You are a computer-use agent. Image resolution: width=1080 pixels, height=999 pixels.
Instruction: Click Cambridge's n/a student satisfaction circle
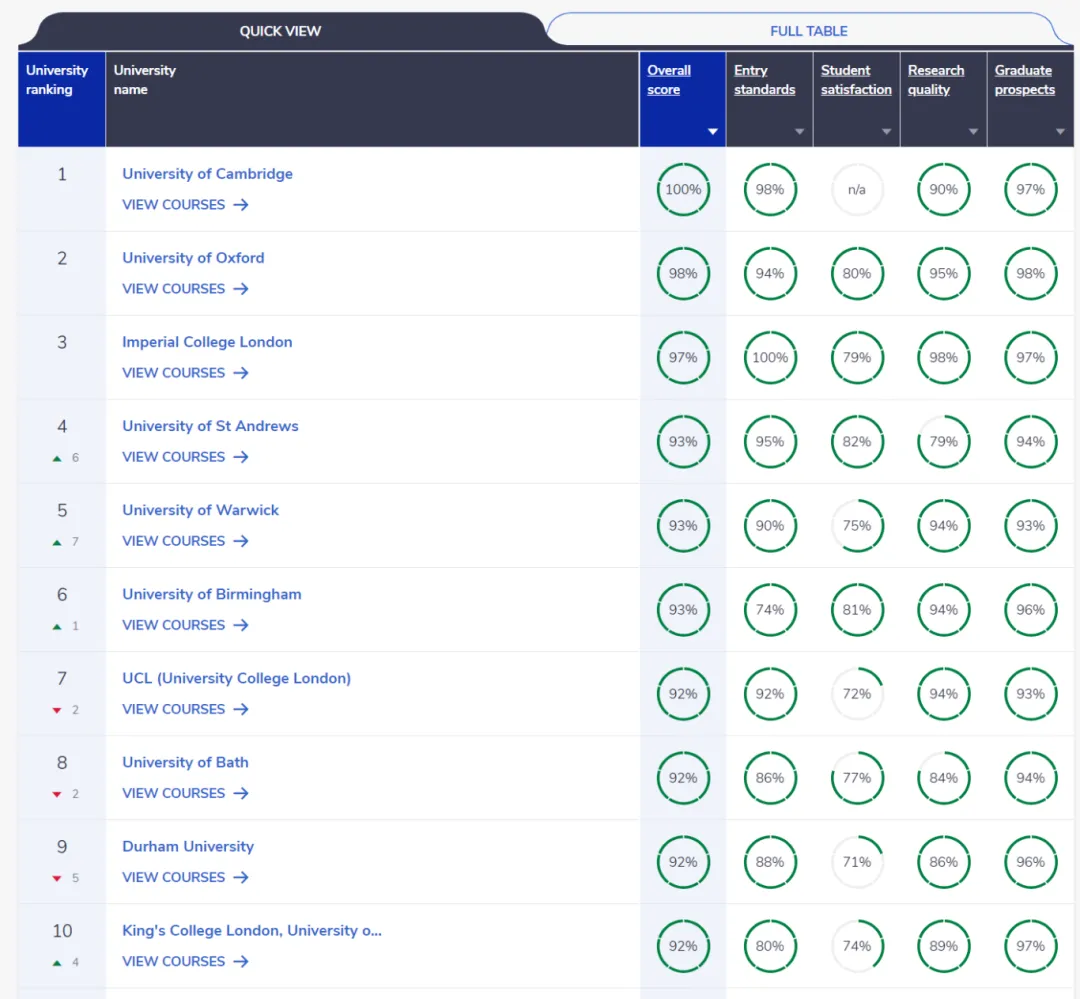(857, 190)
